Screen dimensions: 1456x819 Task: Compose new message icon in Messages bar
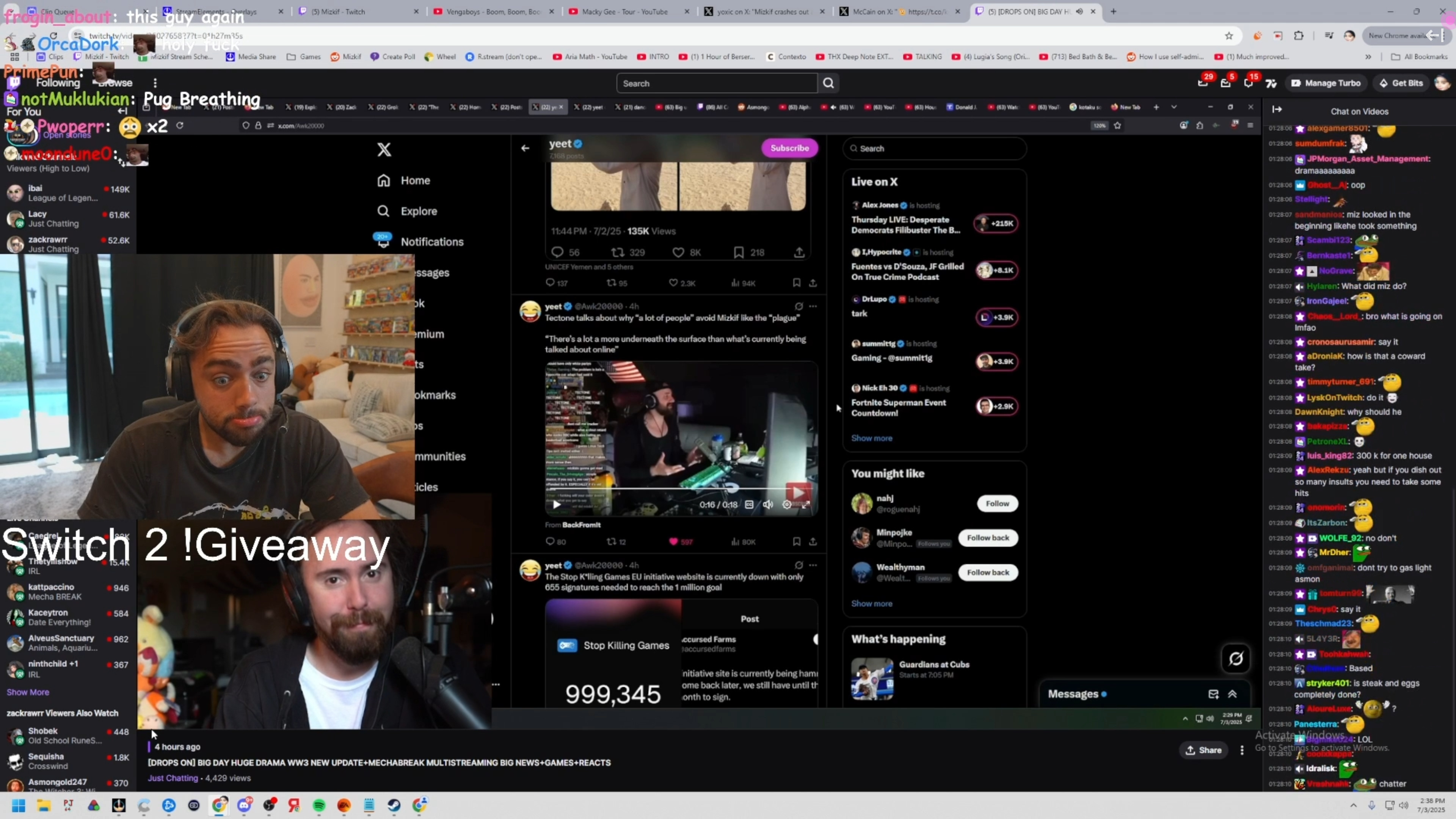coord(1213,694)
